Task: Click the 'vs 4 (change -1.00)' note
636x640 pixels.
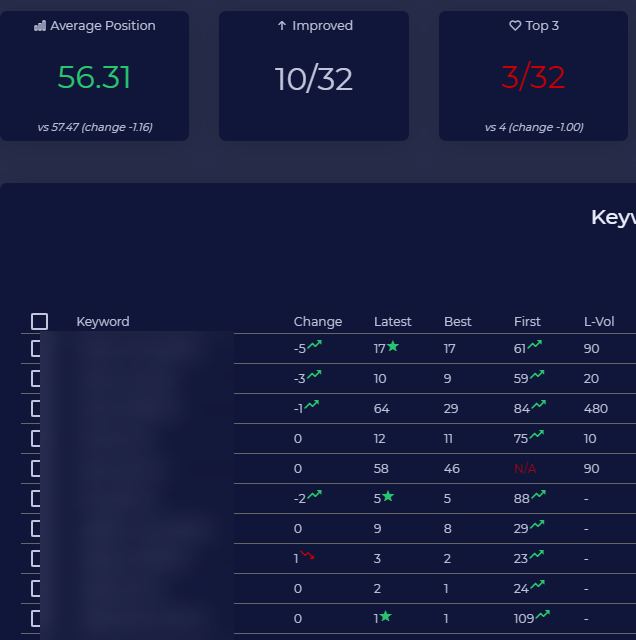Action: pos(534,127)
